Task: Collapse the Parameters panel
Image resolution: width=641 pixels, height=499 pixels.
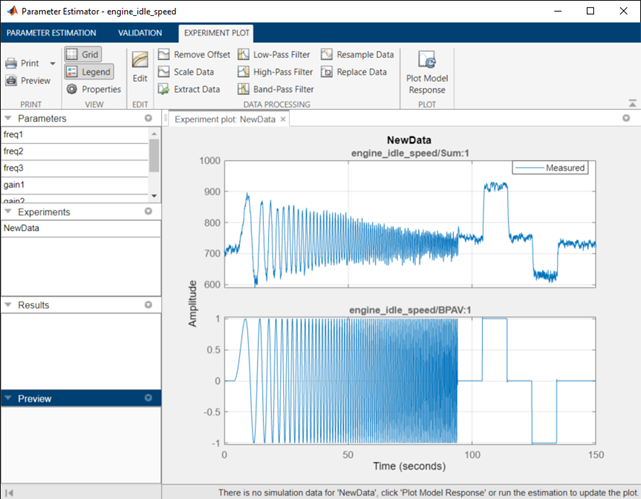Action: coord(8,118)
